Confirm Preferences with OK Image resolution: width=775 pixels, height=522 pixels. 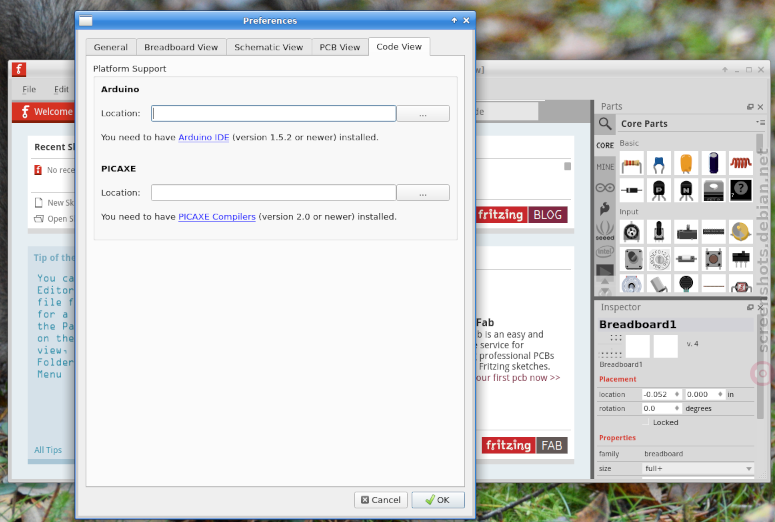click(438, 500)
